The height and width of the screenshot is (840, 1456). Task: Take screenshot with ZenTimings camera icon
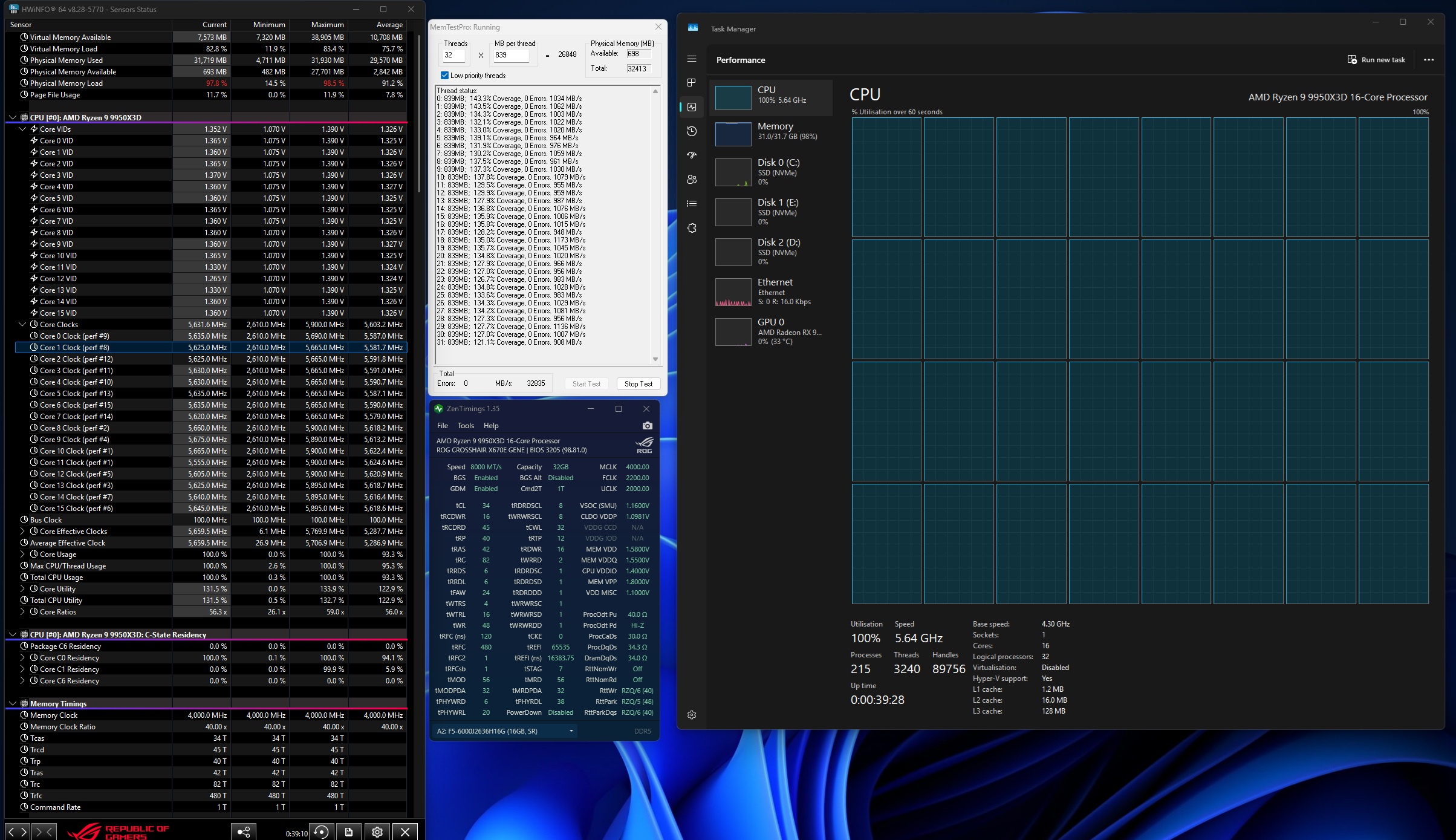point(647,426)
